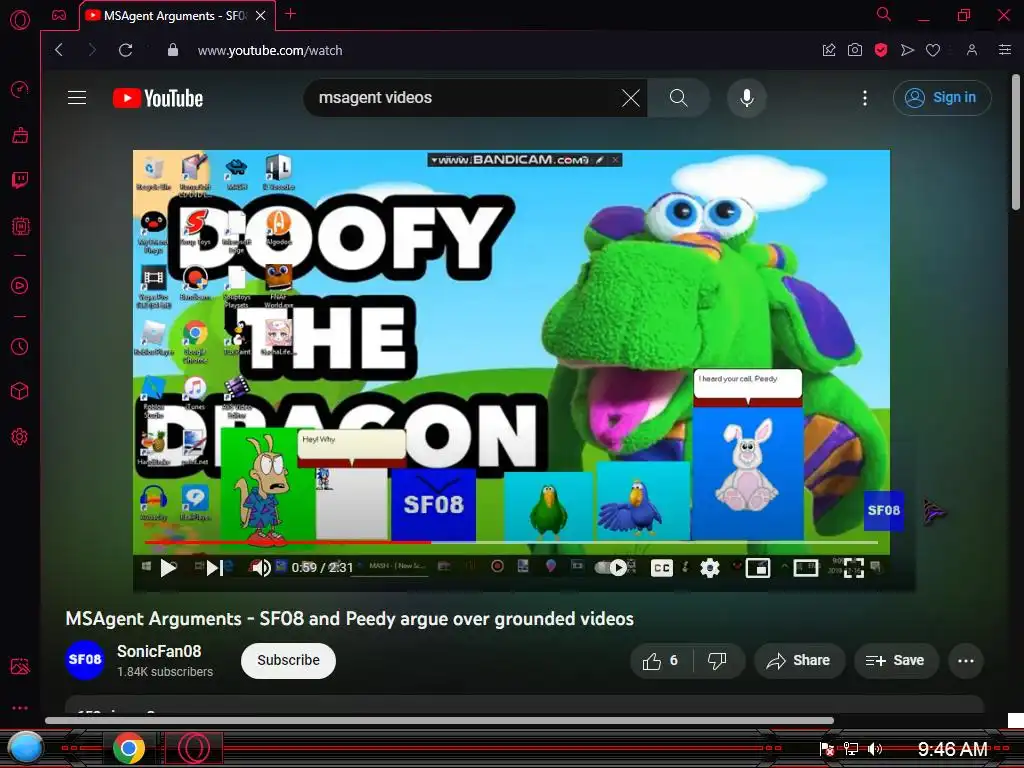This screenshot has width=1024, height=768.
Task: Search open tabs magnifier icon
Action: [x=884, y=14]
